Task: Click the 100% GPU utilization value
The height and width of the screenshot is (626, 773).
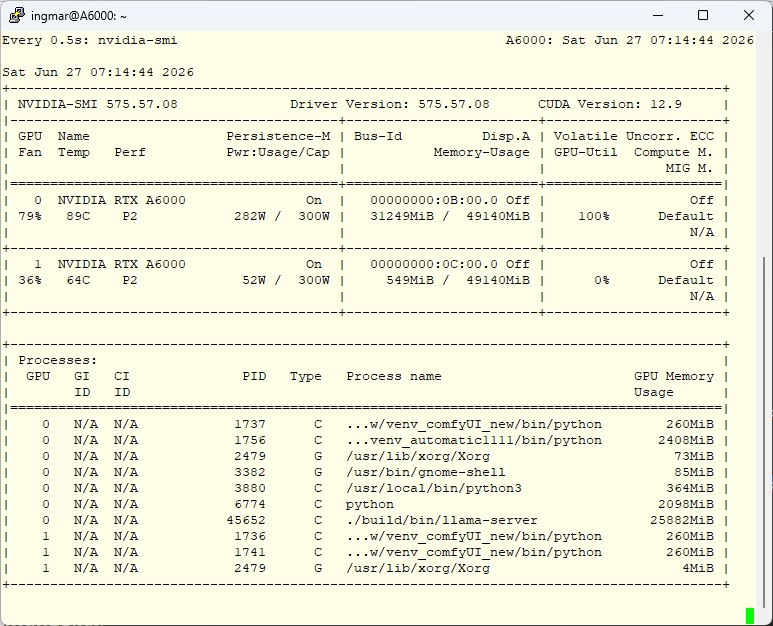Action: 594,216
